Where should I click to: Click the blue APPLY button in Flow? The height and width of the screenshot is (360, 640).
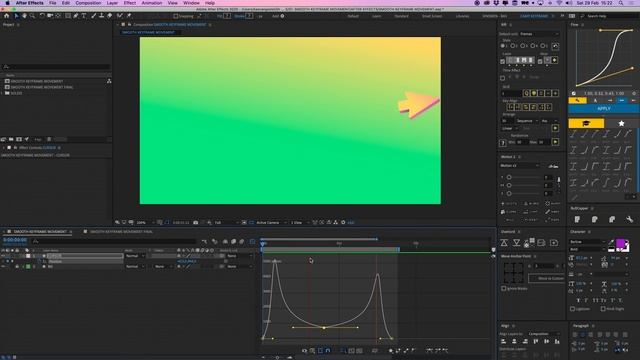click(x=604, y=109)
